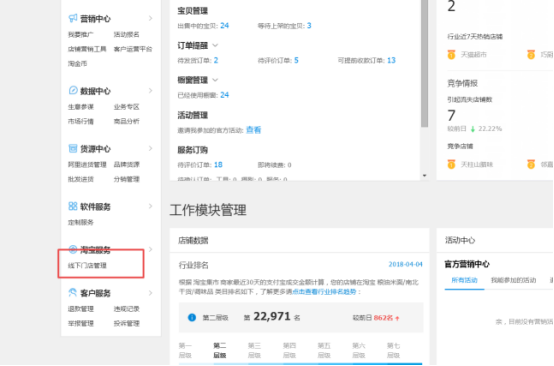
Task: Select 第二层级 on the ranking bar
Action: coord(219,350)
